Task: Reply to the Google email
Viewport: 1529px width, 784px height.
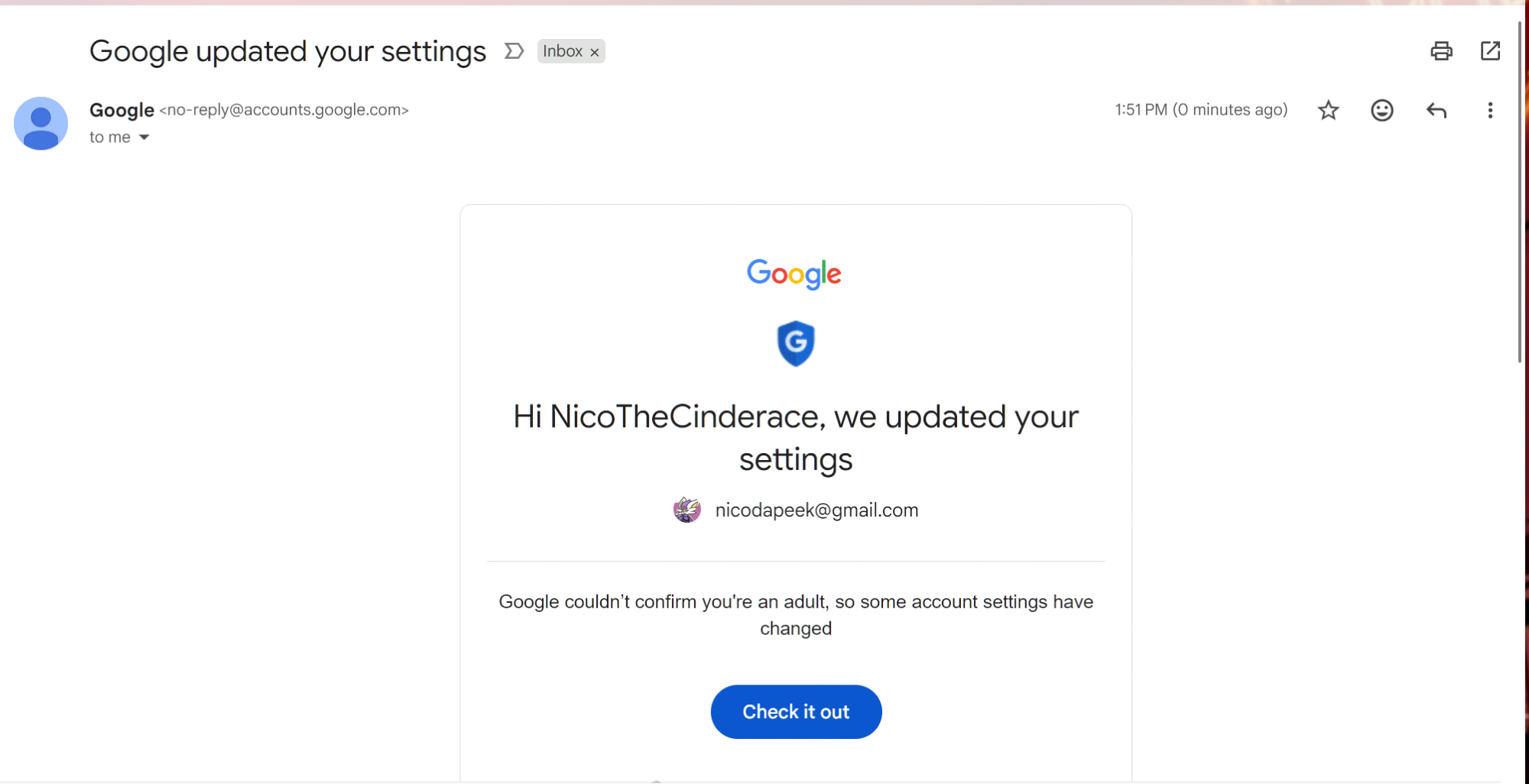Action: point(1436,111)
